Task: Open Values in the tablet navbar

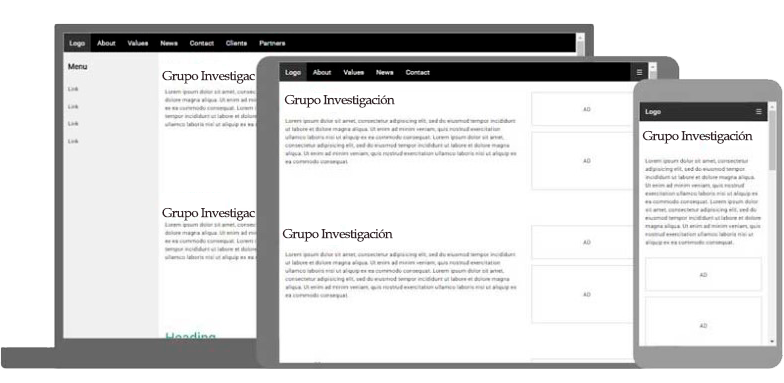Action: 354,72
